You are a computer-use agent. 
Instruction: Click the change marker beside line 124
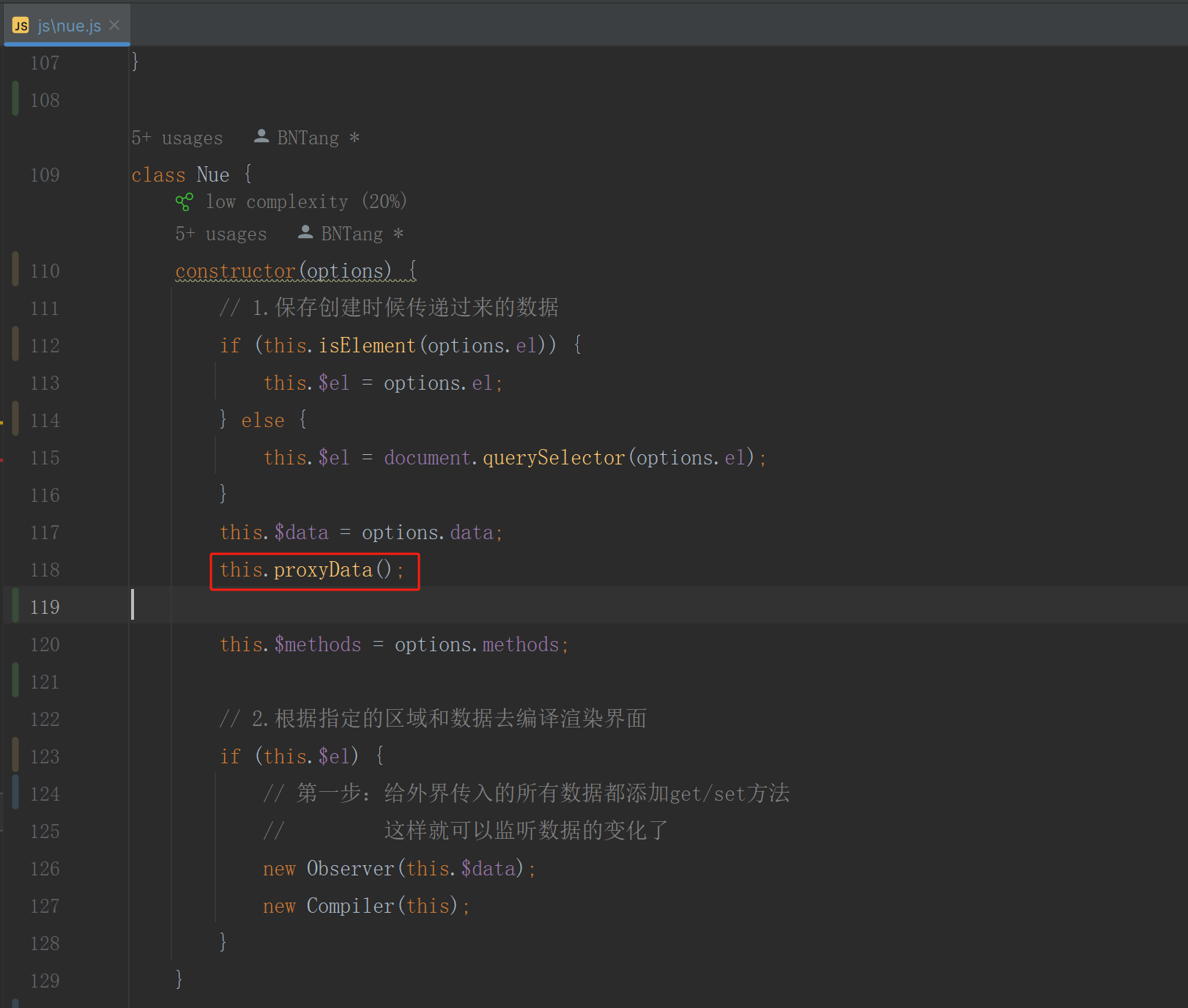pyautogui.click(x=15, y=793)
